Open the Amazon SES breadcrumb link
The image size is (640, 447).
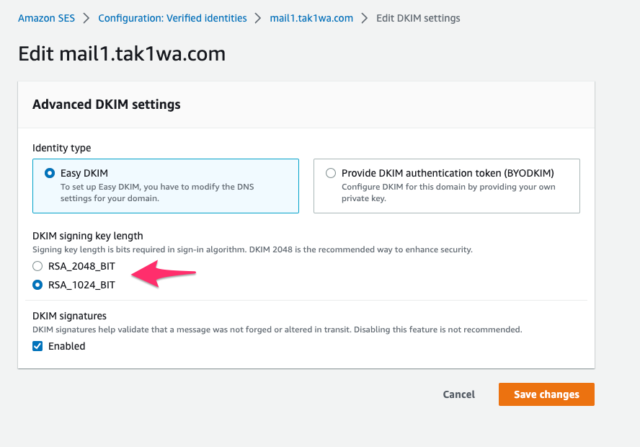click(x=47, y=18)
